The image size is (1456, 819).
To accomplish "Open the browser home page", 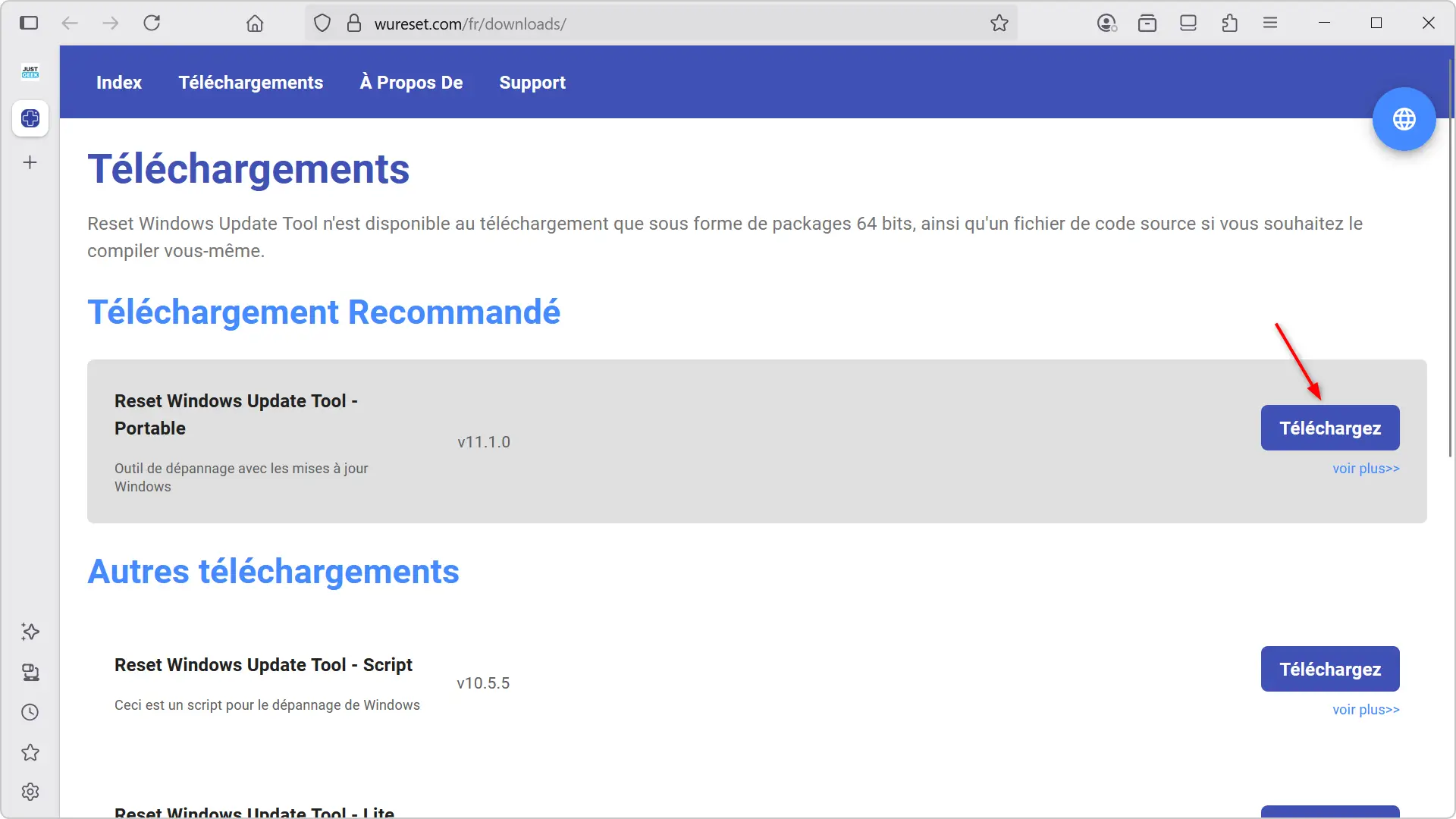I will coord(255,24).
